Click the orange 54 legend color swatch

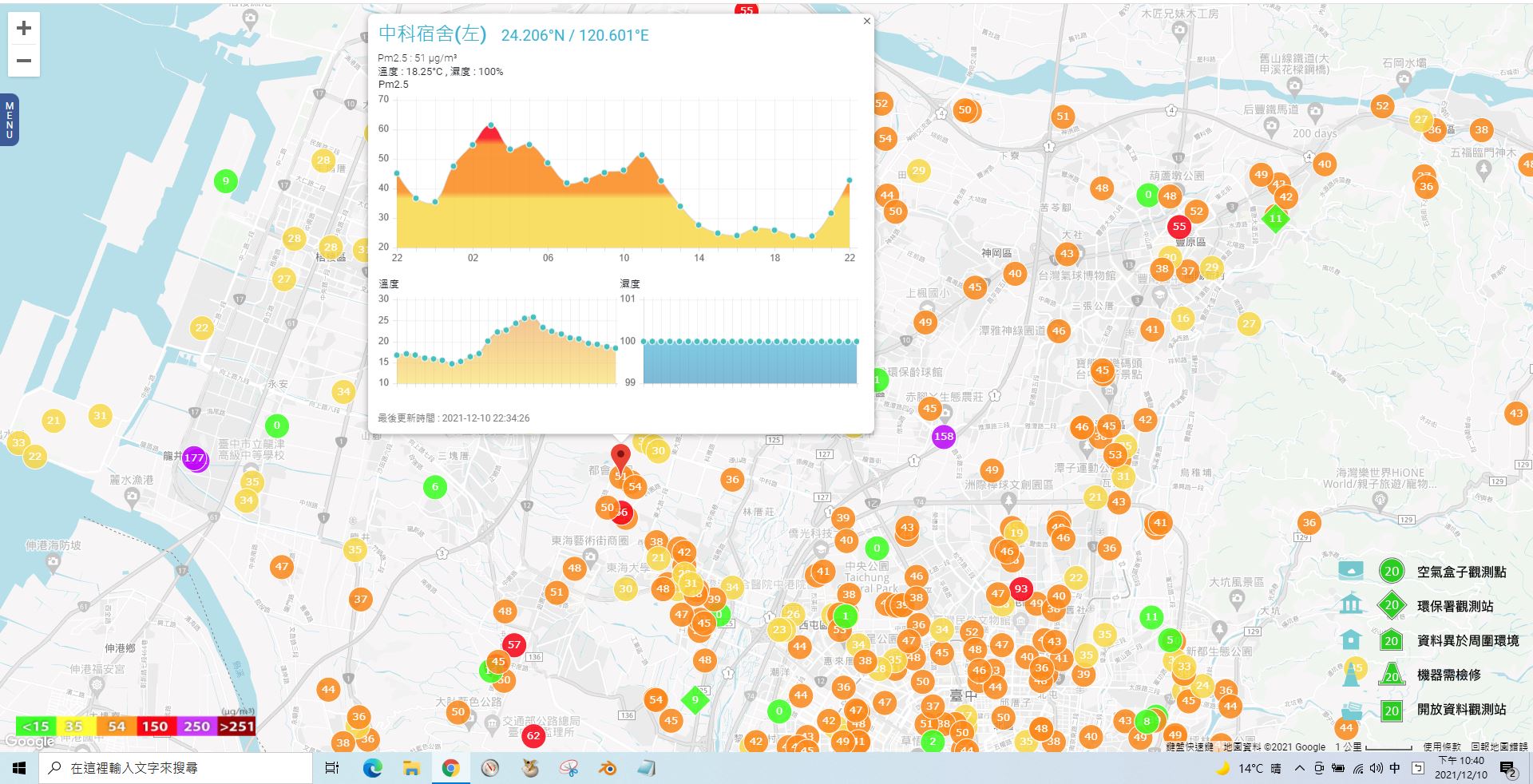coord(117,727)
